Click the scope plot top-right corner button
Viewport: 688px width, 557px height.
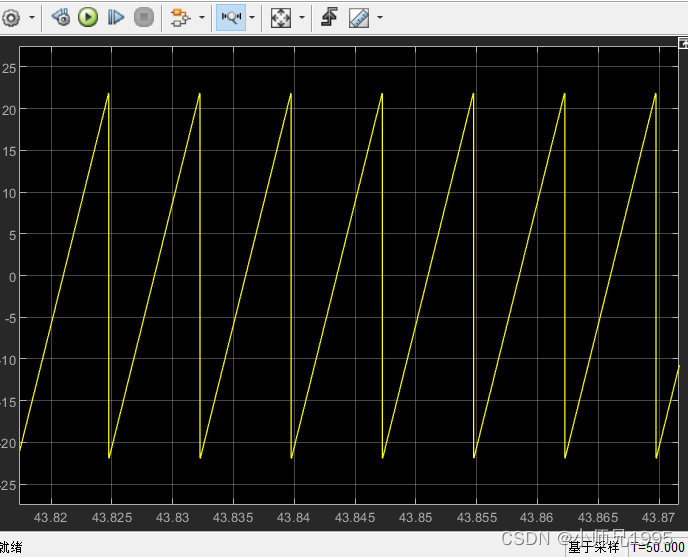[x=683, y=43]
